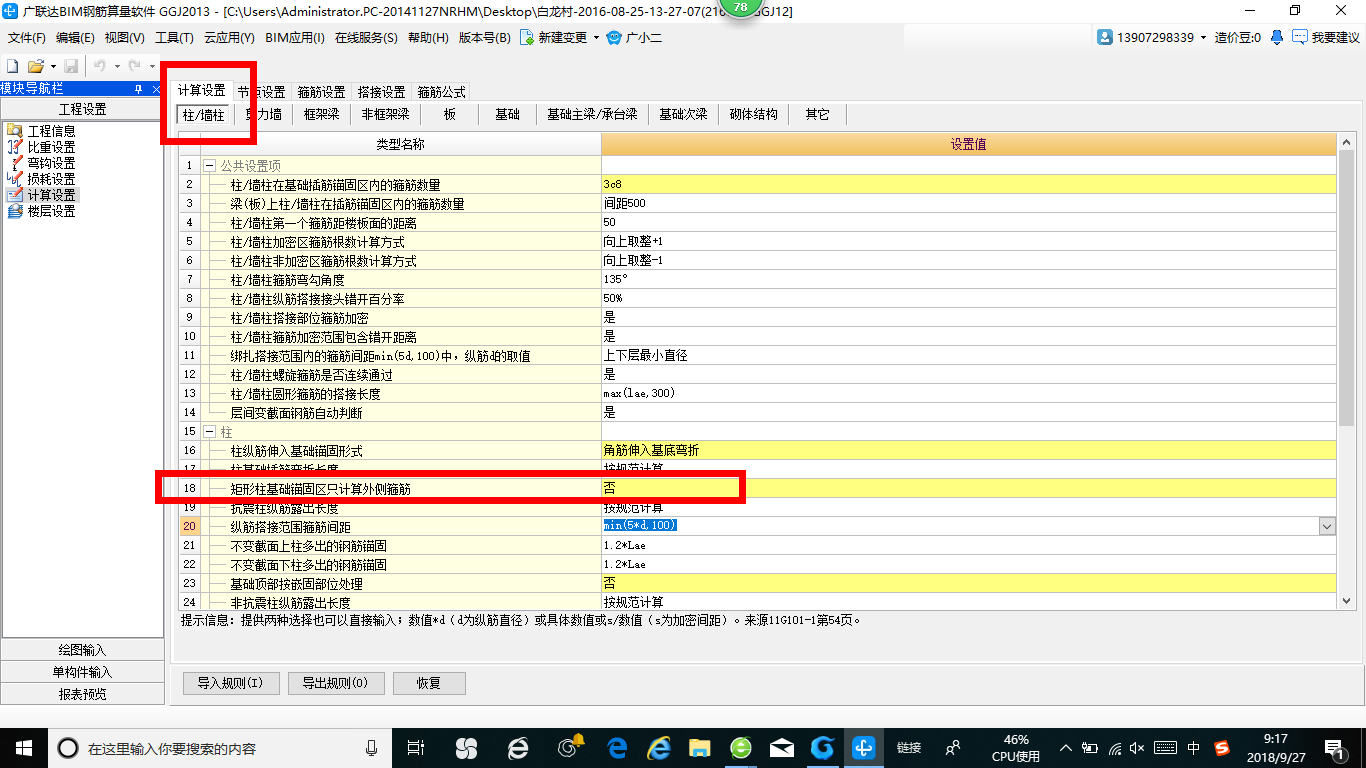Click the Windows search input box
The image size is (1366, 768).
click(219, 747)
